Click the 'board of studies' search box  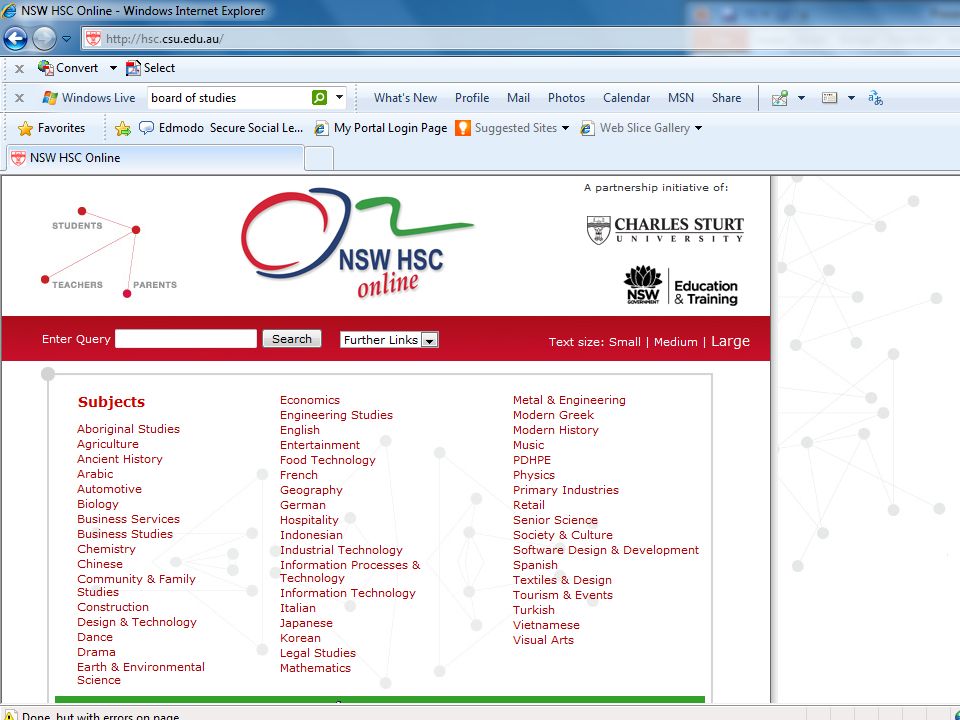pos(229,98)
